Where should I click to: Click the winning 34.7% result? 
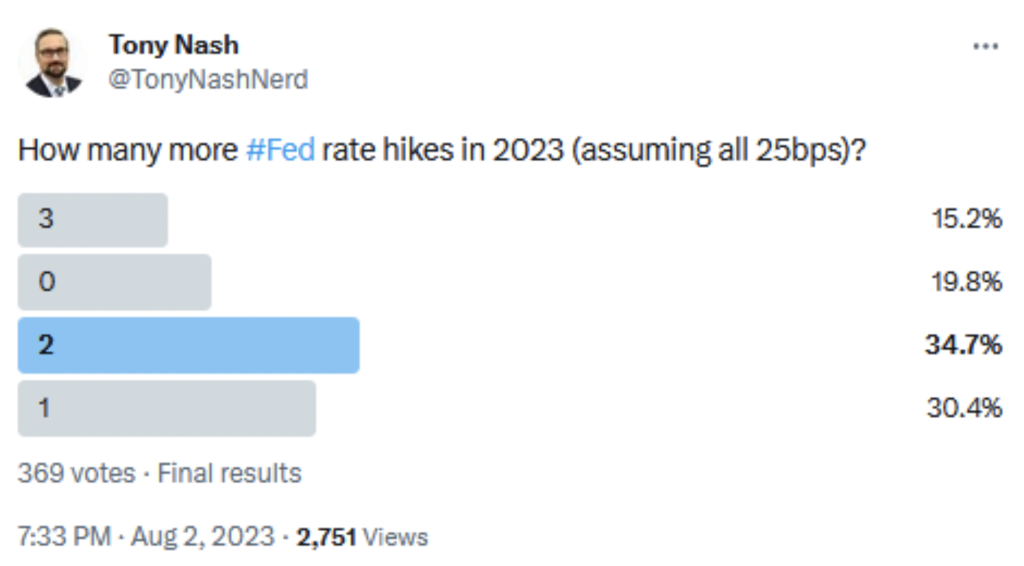coord(963,345)
